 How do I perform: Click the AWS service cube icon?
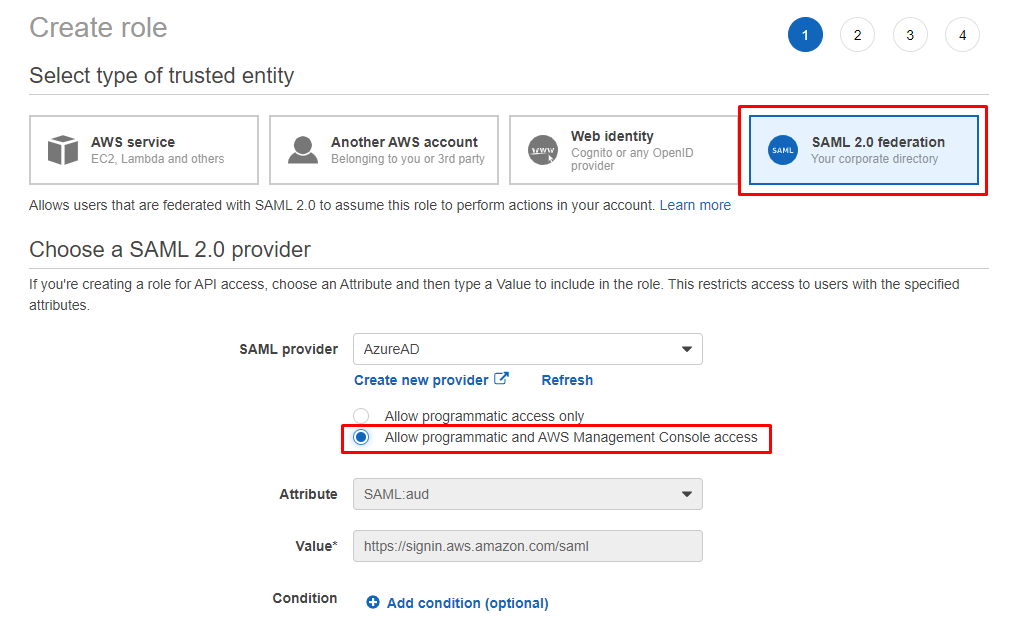click(x=63, y=150)
